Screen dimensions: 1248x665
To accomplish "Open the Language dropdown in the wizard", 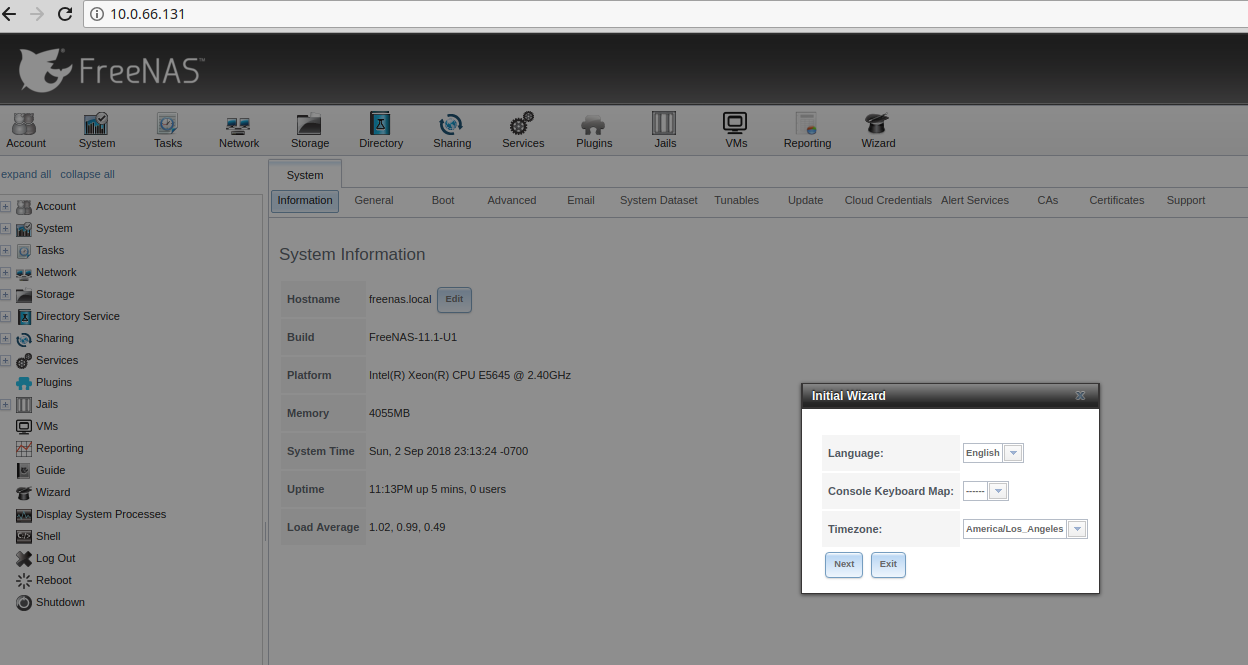I will click(1011, 452).
